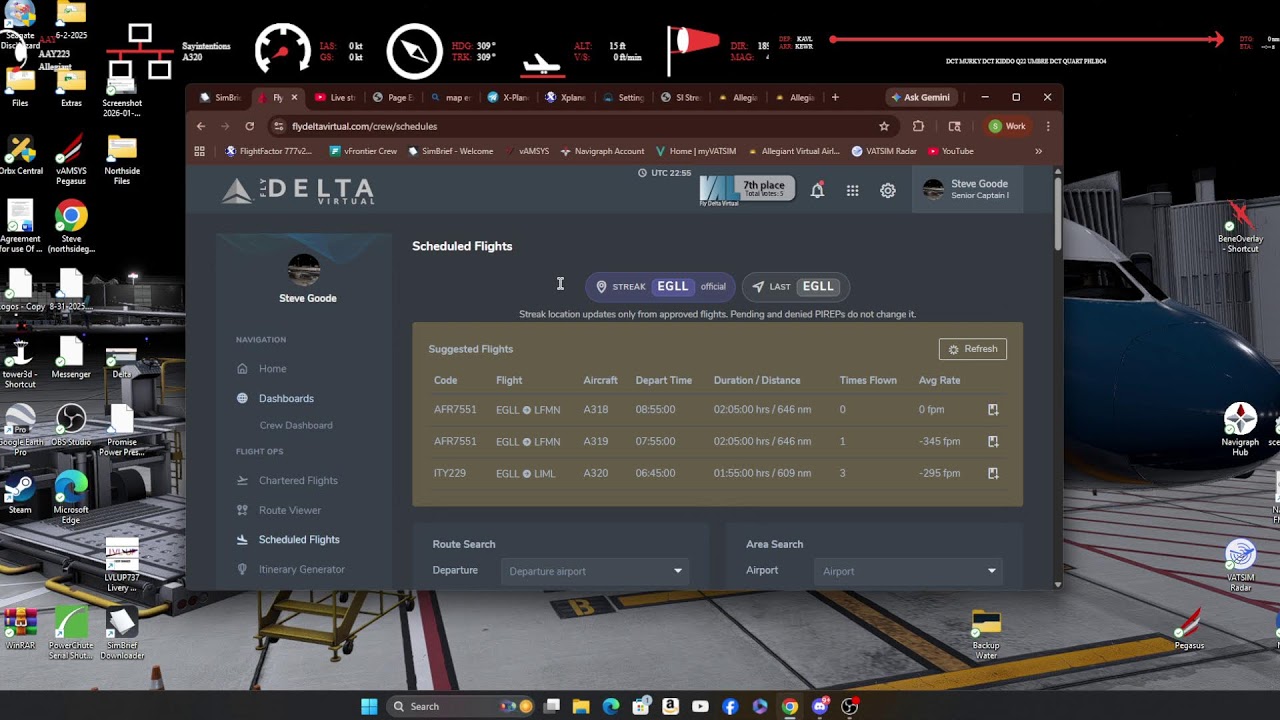
Task: Open the SimBrief - Welcome bookmark
Action: pos(450,151)
